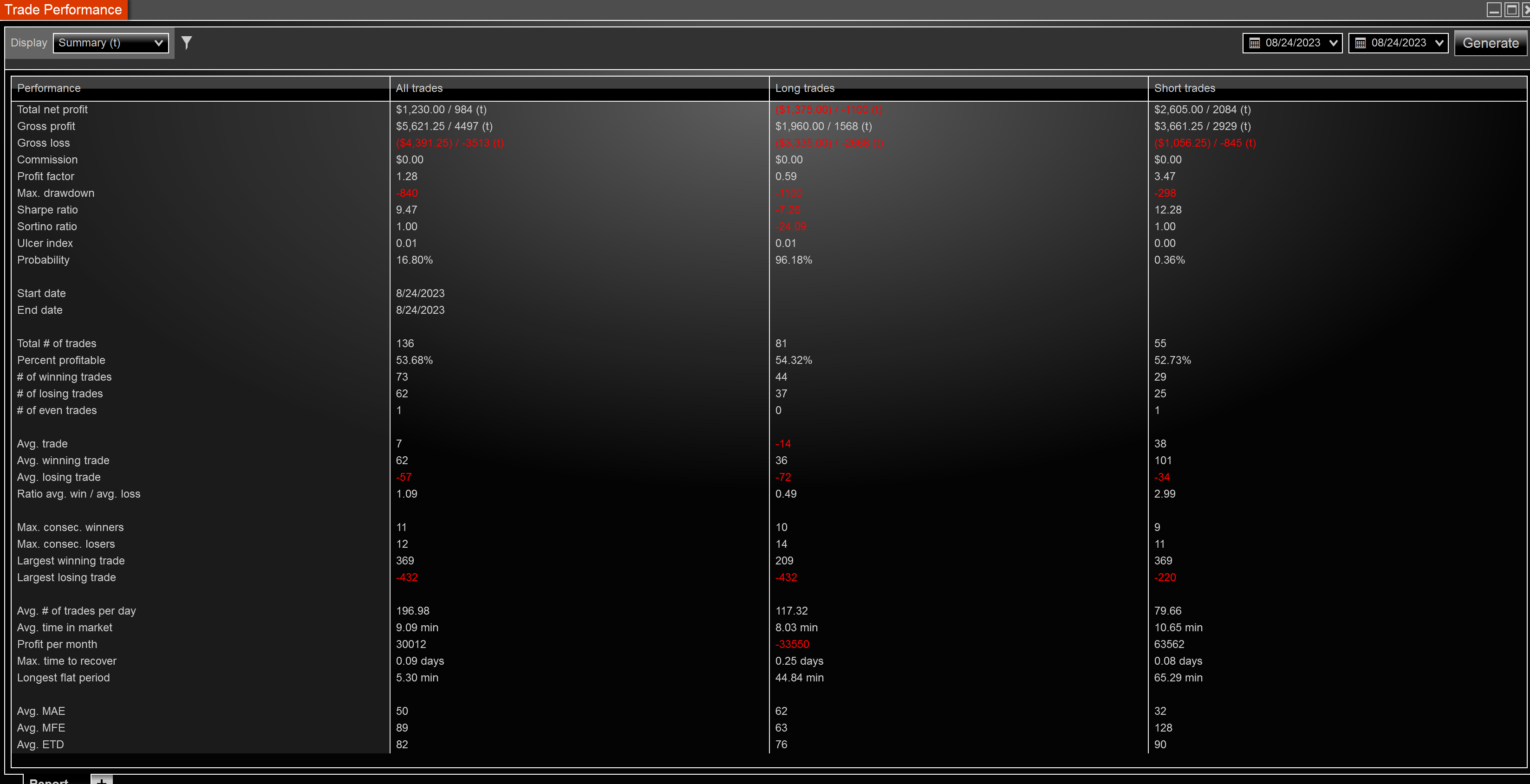The image size is (1530, 784).
Task: Open the start date calendar picker
Action: tap(1292, 43)
